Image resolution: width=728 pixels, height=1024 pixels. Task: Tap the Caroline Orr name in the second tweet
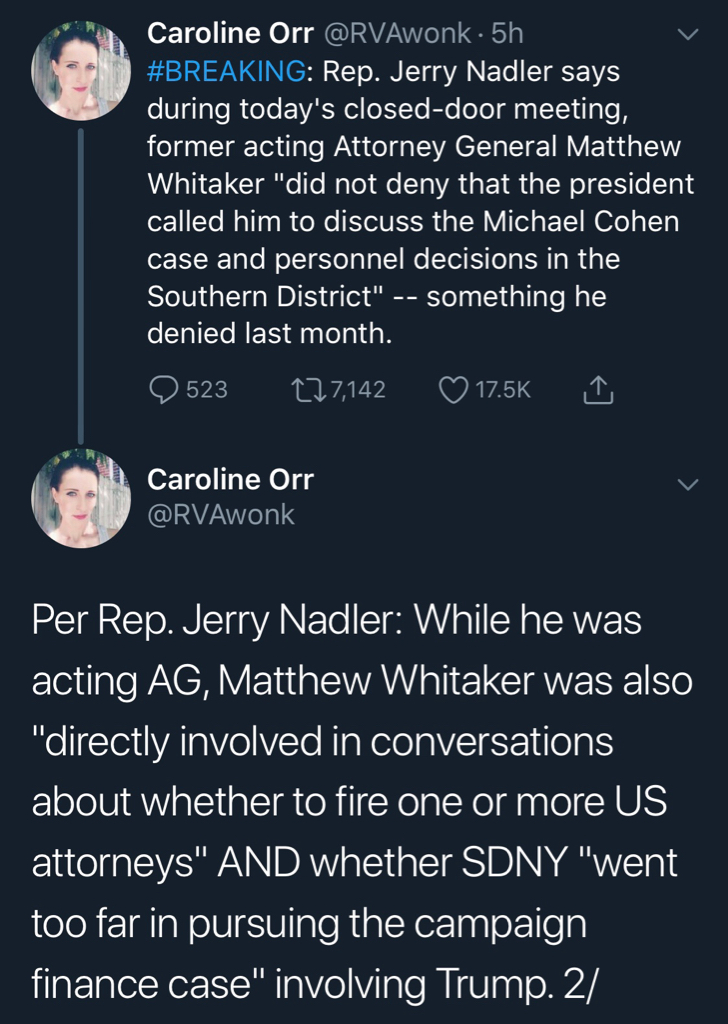point(230,479)
